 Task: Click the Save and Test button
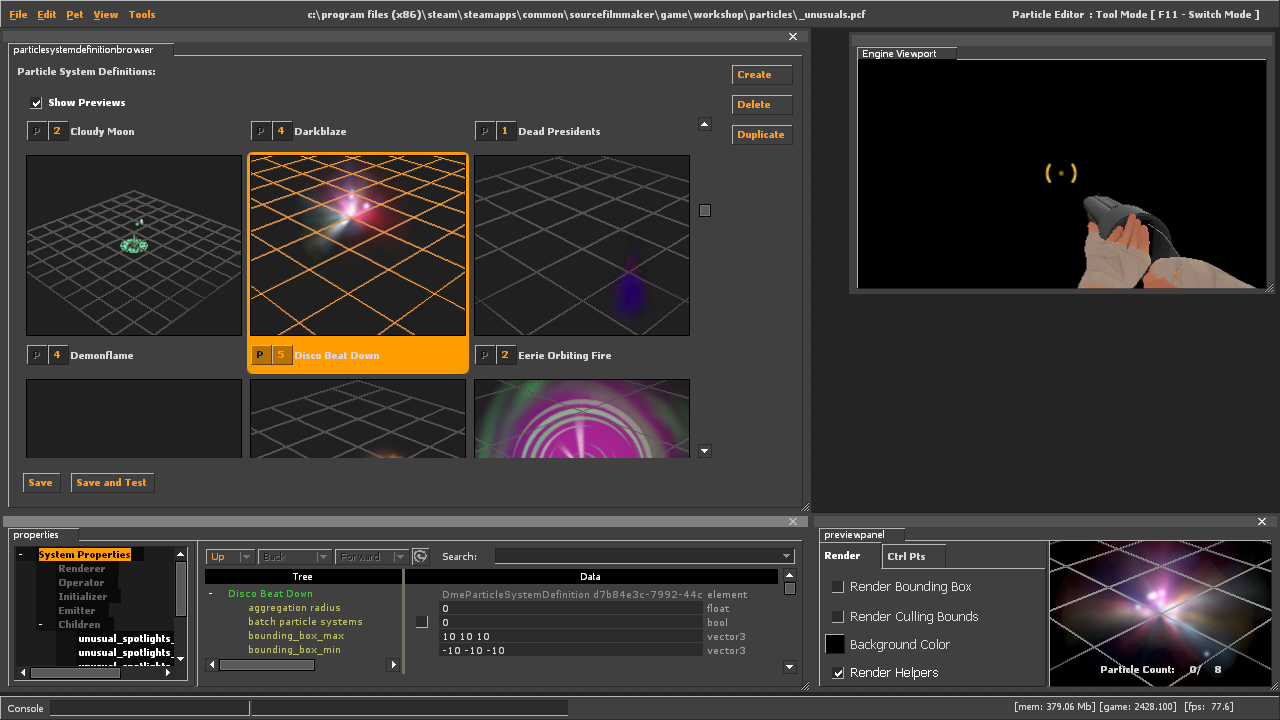click(x=111, y=483)
